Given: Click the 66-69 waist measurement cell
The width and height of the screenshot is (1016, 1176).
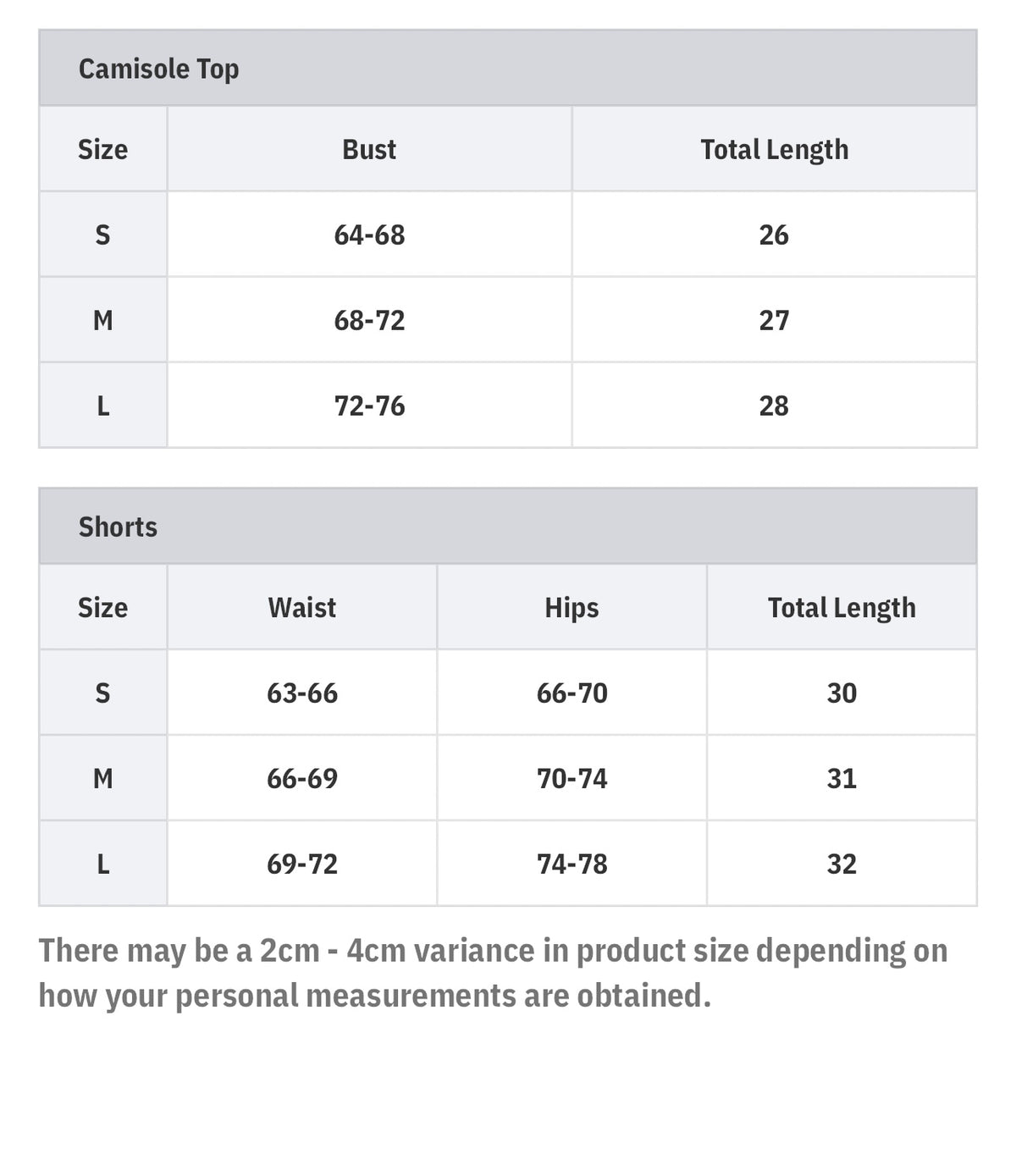Looking at the screenshot, I should pyautogui.click(x=301, y=778).
